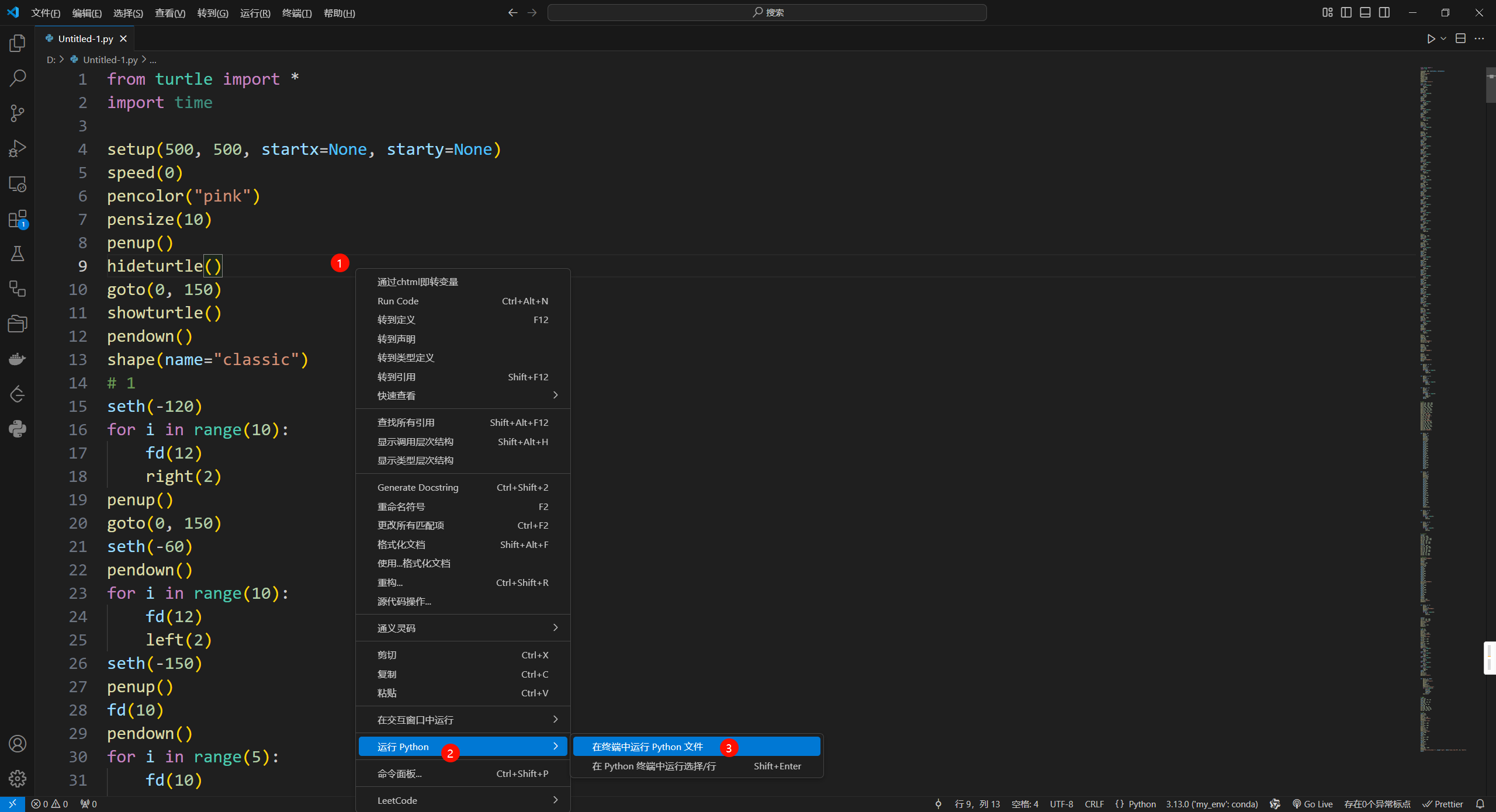Open Customize Layout icon
Image resolution: width=1496 pixels, height=812 pixels.
[x=1328, y=12]
